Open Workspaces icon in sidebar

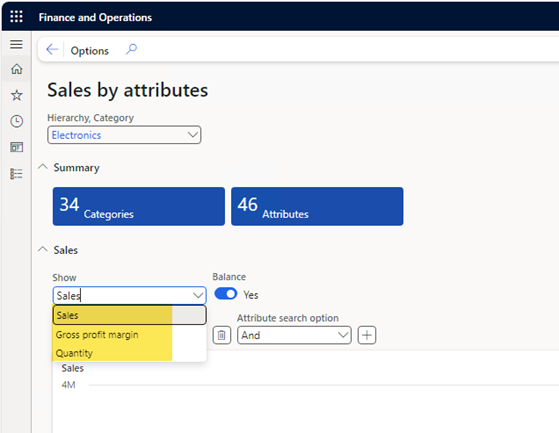16,147
